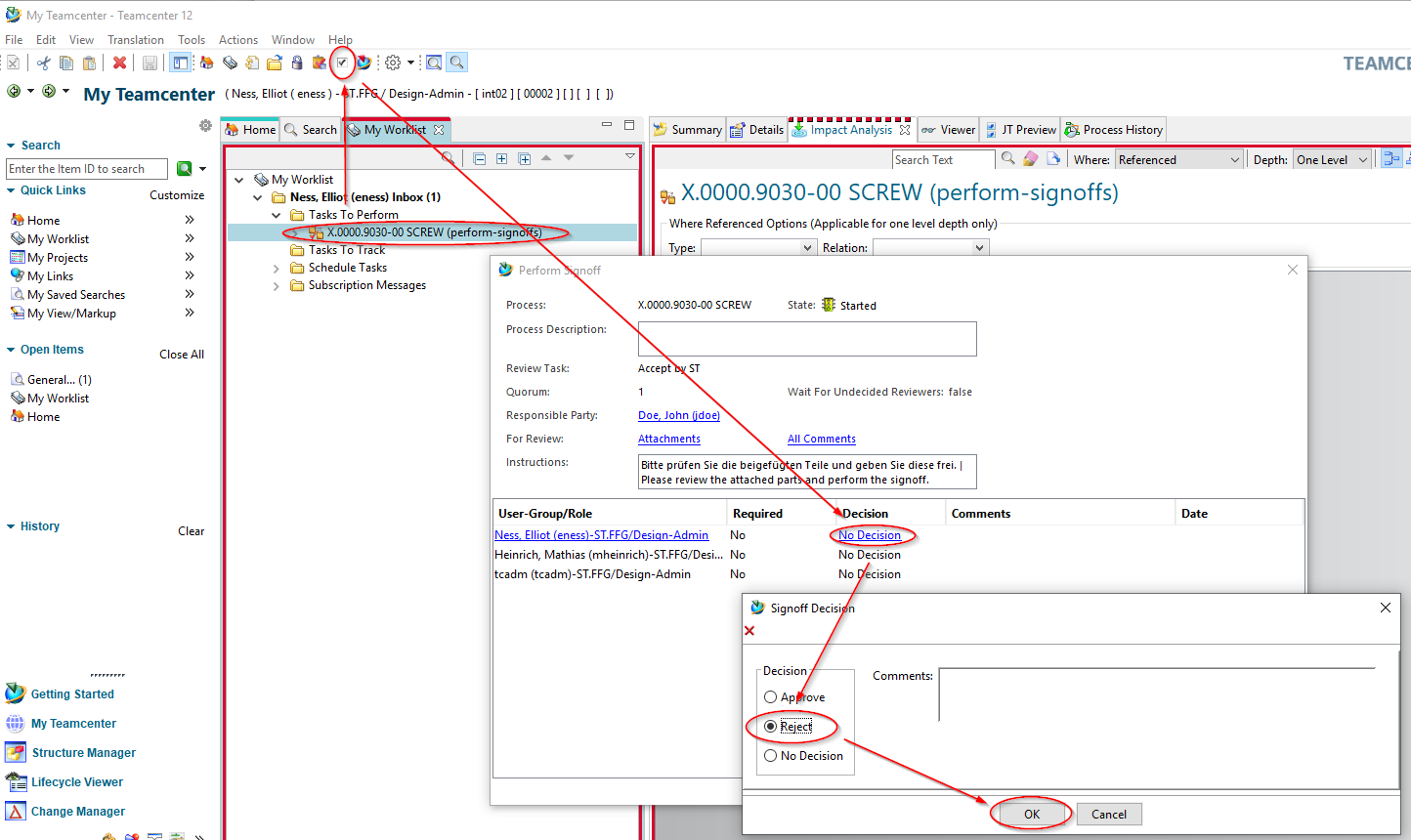Click the Doe, John (jdoe) link
The image size is (1411, 840).
pyautogui.click(x=679, y=415)
